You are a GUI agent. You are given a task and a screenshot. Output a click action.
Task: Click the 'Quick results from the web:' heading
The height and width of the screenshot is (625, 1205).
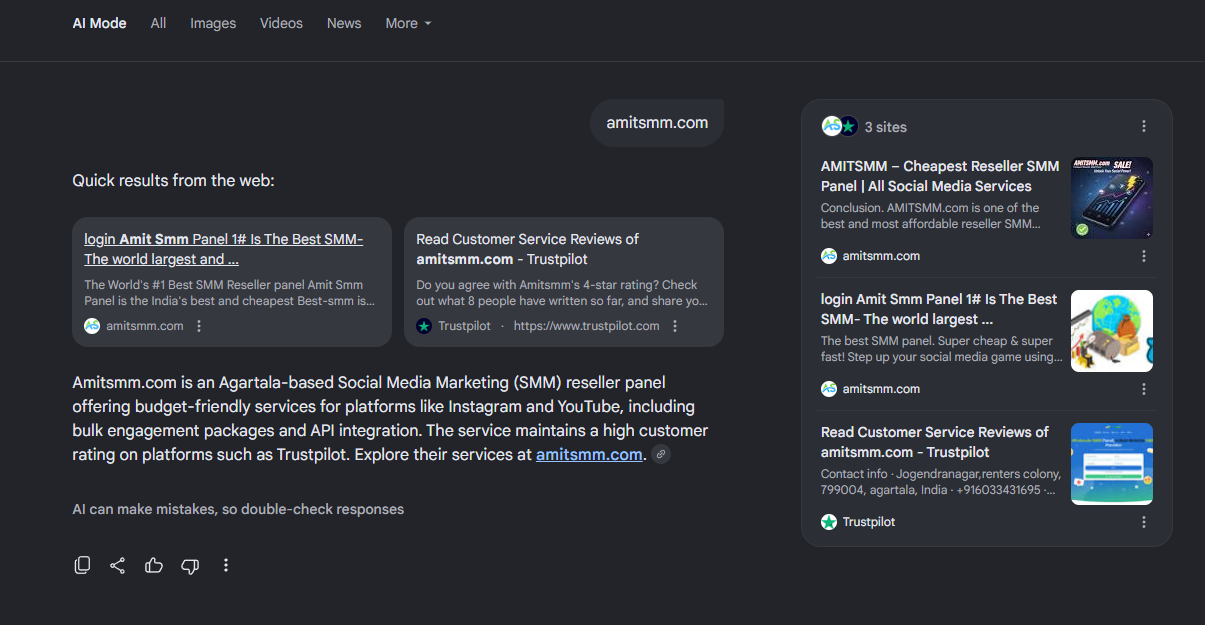[x=173, y=181]
